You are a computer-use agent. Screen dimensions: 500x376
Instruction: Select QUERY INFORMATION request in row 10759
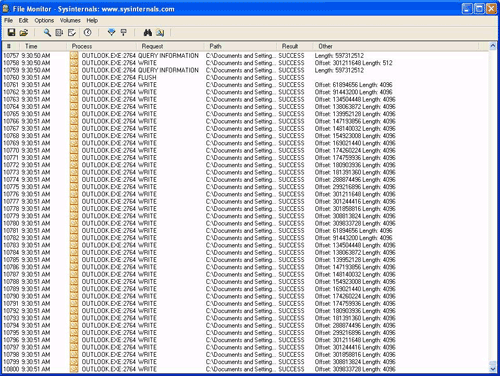tap(168, 70)
